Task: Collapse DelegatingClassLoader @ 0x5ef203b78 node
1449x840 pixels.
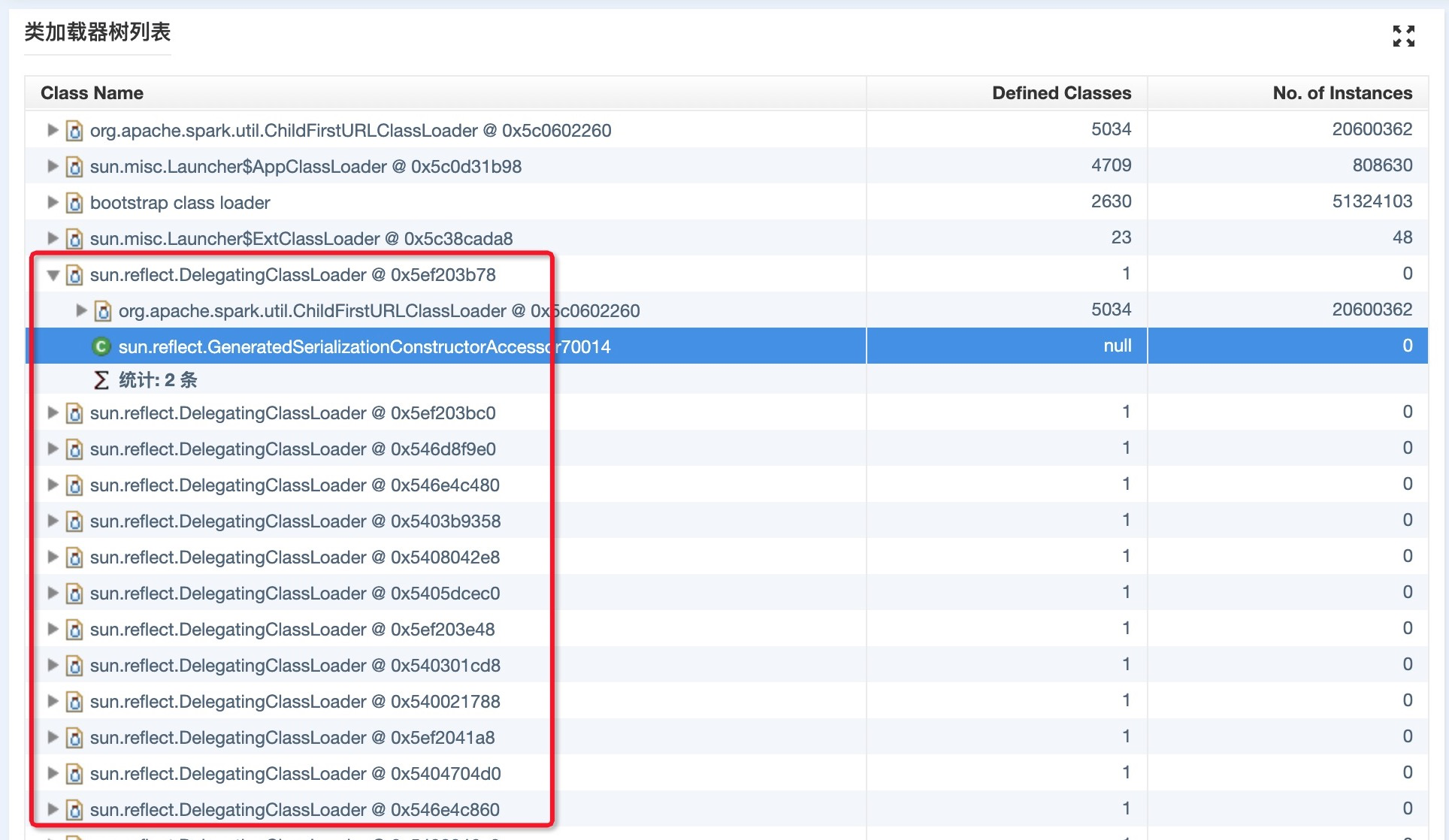Action: pyautogui.click(x=53, y=275)
